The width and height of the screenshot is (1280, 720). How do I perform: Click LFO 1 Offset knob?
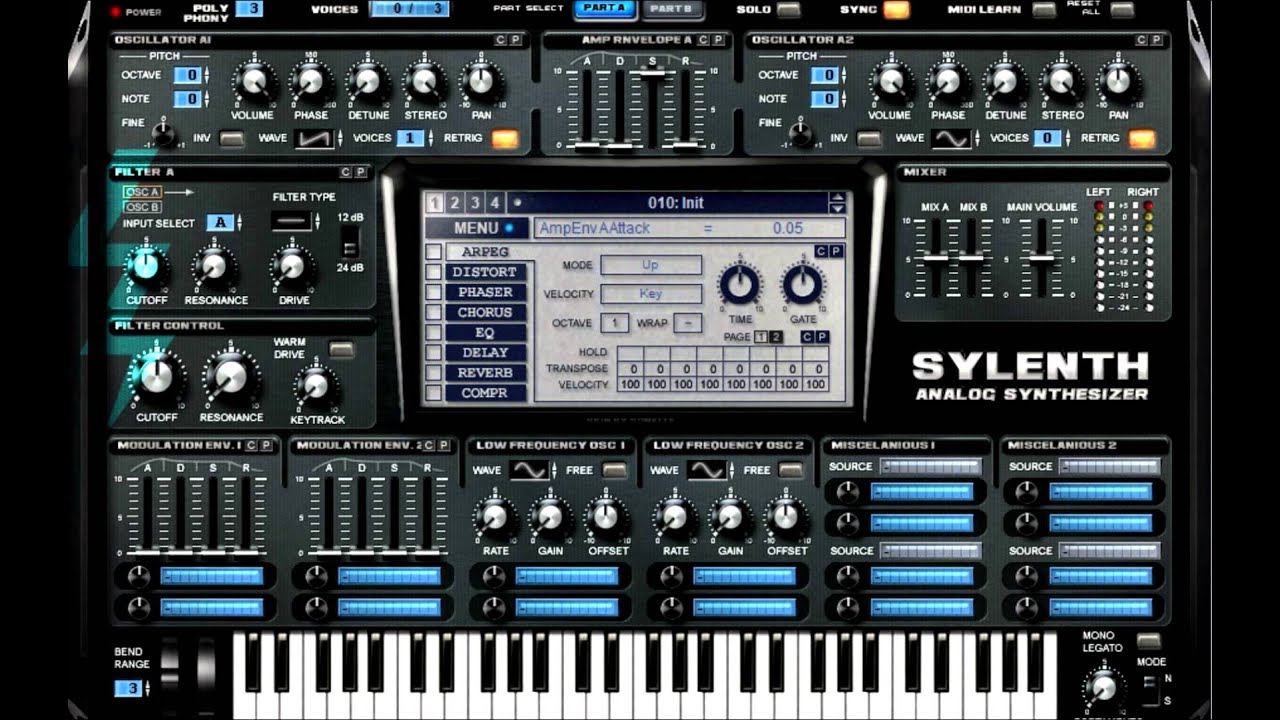pyautogui.click(x=606, y=517)
